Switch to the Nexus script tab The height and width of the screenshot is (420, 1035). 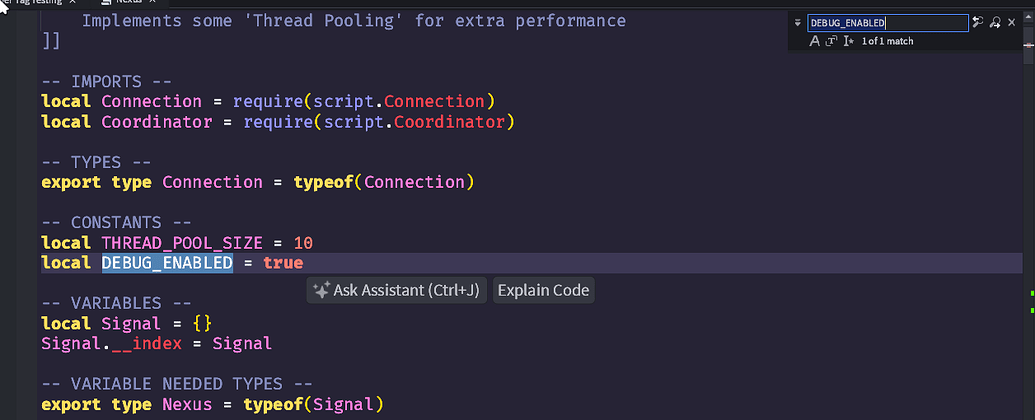click(130, 2)
